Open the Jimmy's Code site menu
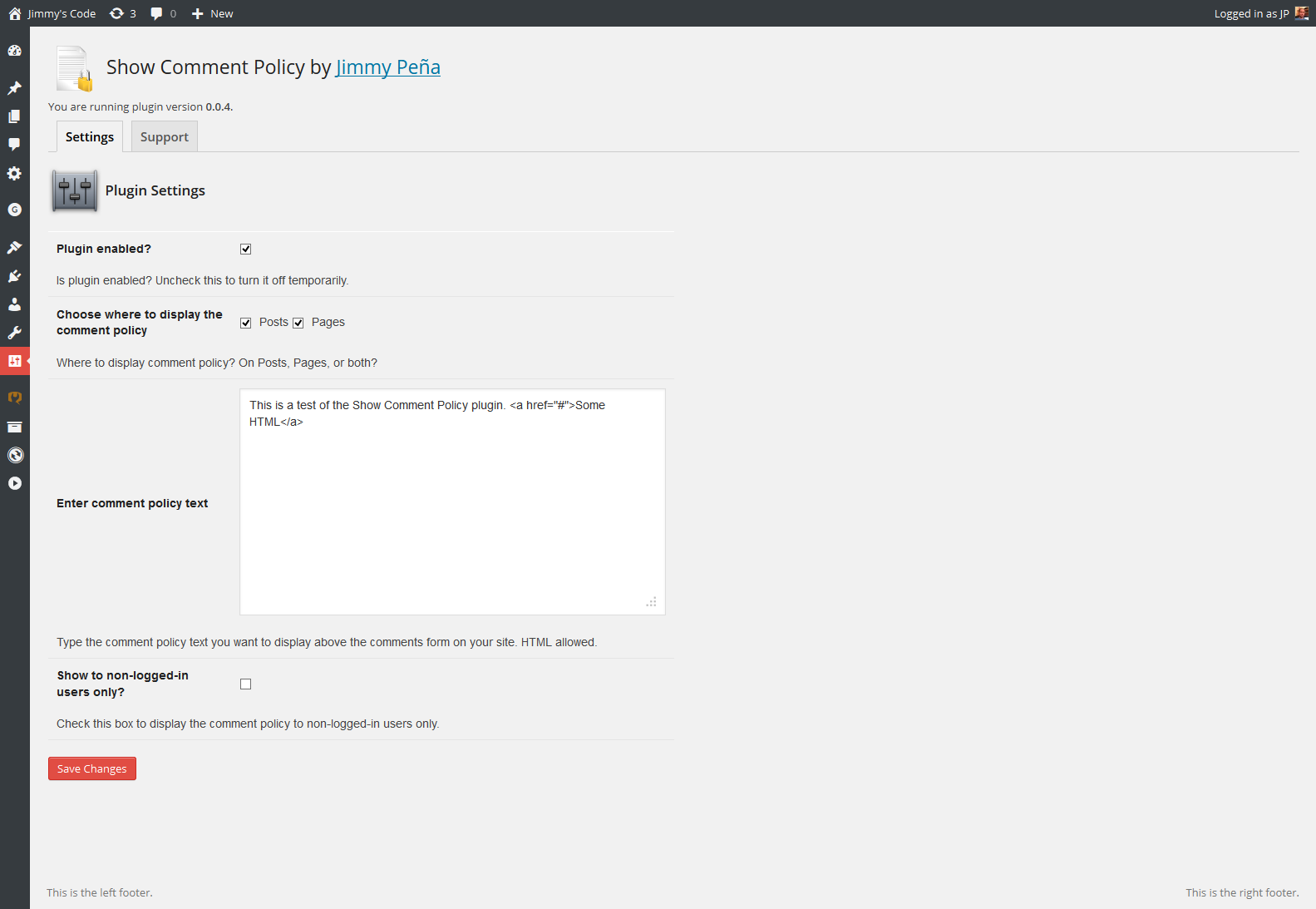This screenshot has height=909, width=1316. [52, 13]
